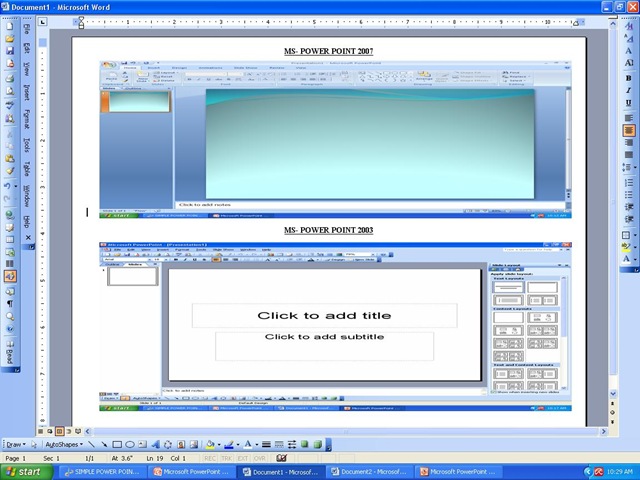This screenshot has height=480, width=640.
Task: Select the Line drawing tool
Action: tap(91, 444)
